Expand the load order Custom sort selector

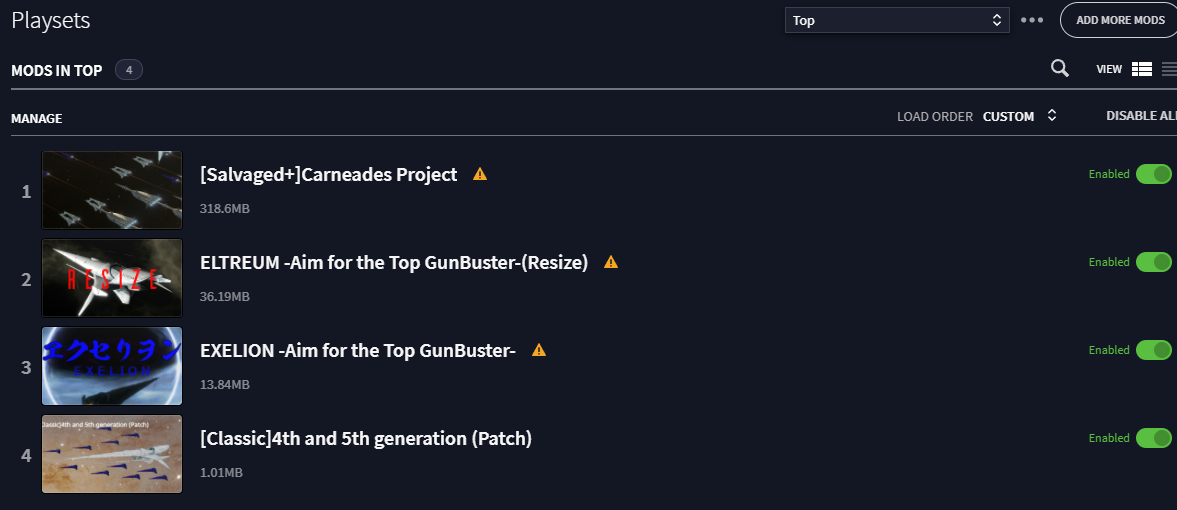pos(1020,116)
